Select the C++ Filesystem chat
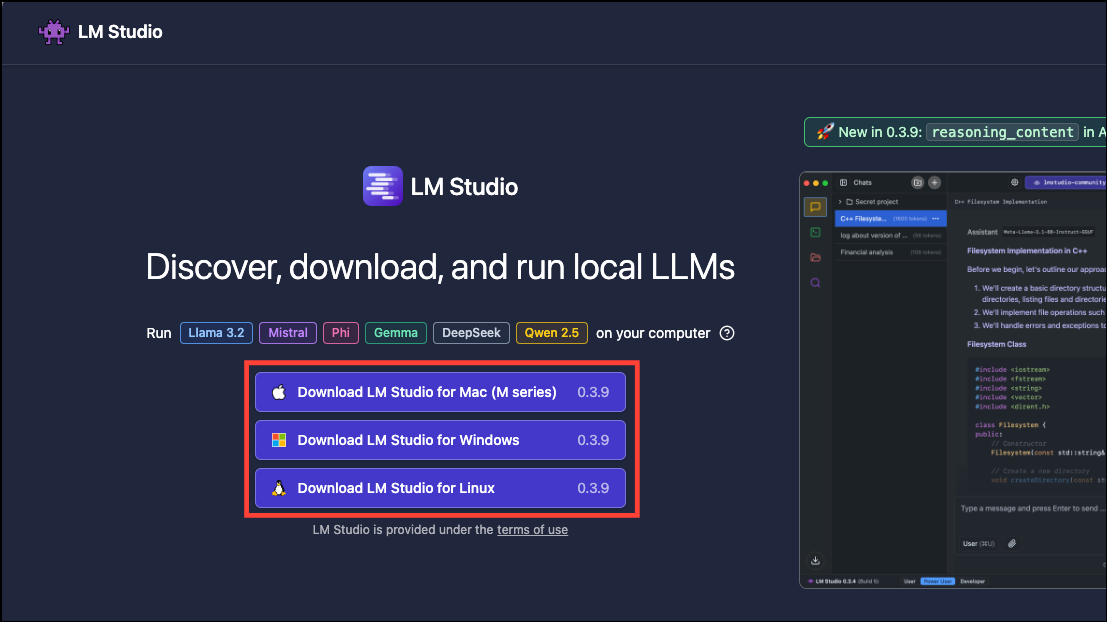 tap(891, 219)
